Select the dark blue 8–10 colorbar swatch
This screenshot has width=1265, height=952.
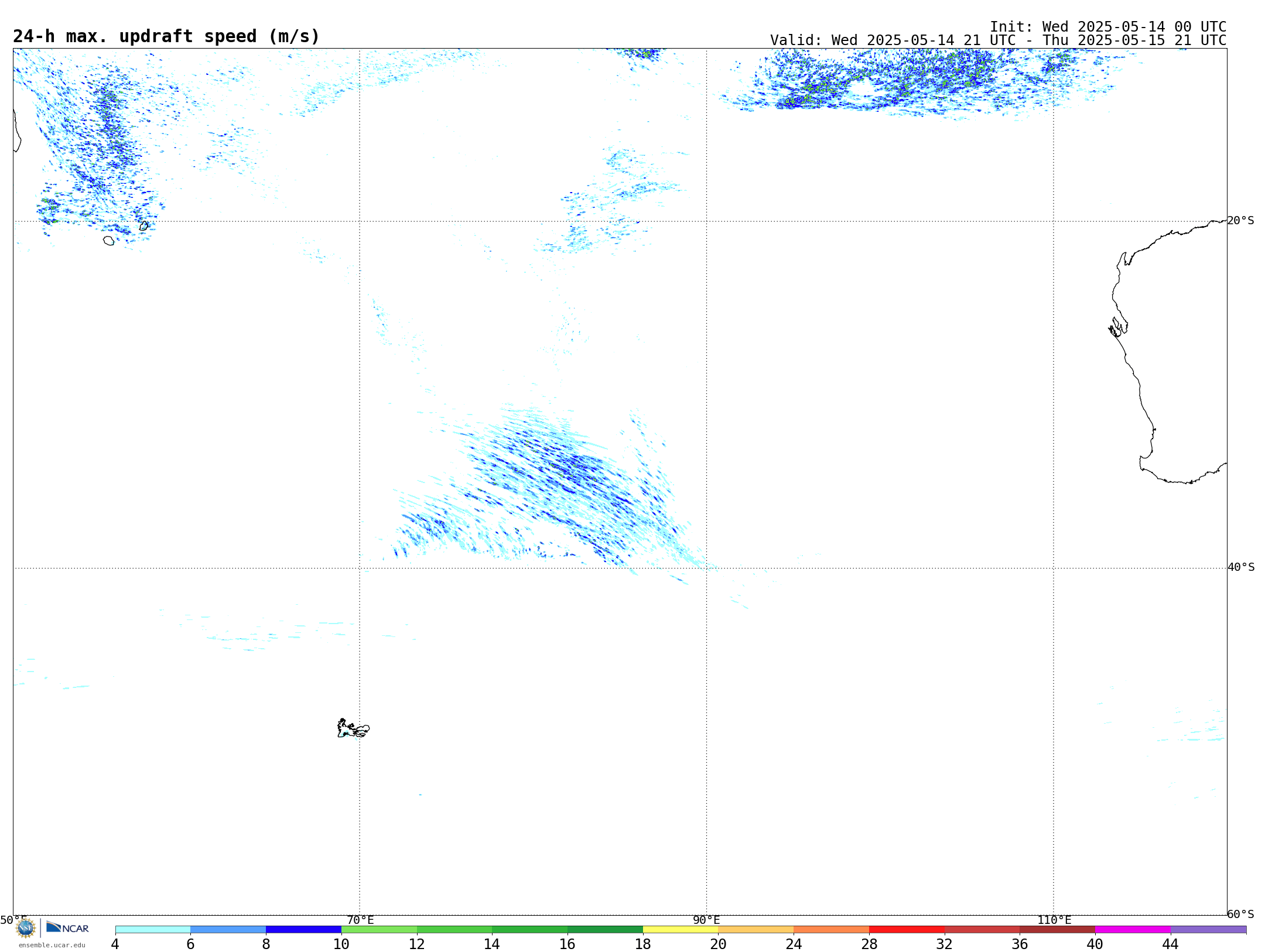pos(304,930)
